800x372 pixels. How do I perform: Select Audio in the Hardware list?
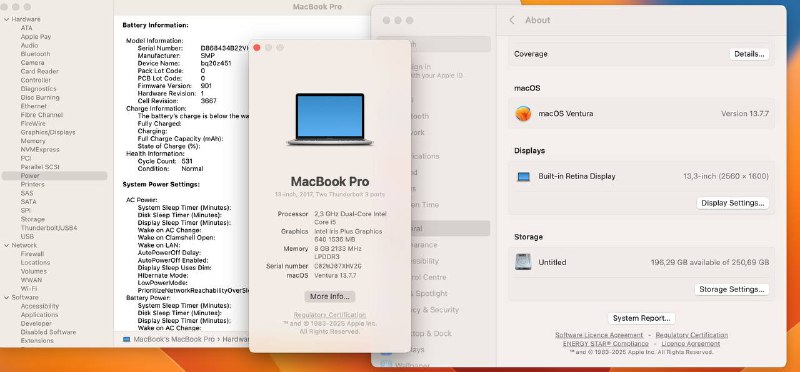(x=29, y=45)
